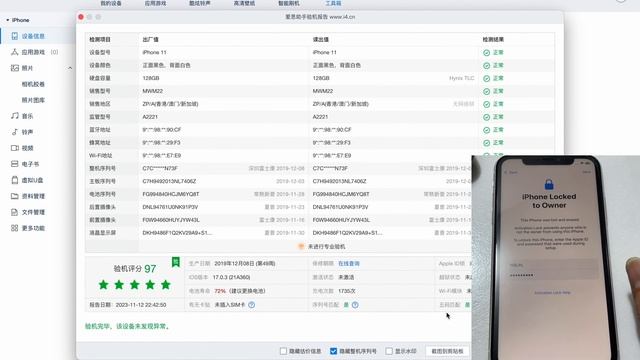Click help icon next to 序列号匹配

[355, 305]
